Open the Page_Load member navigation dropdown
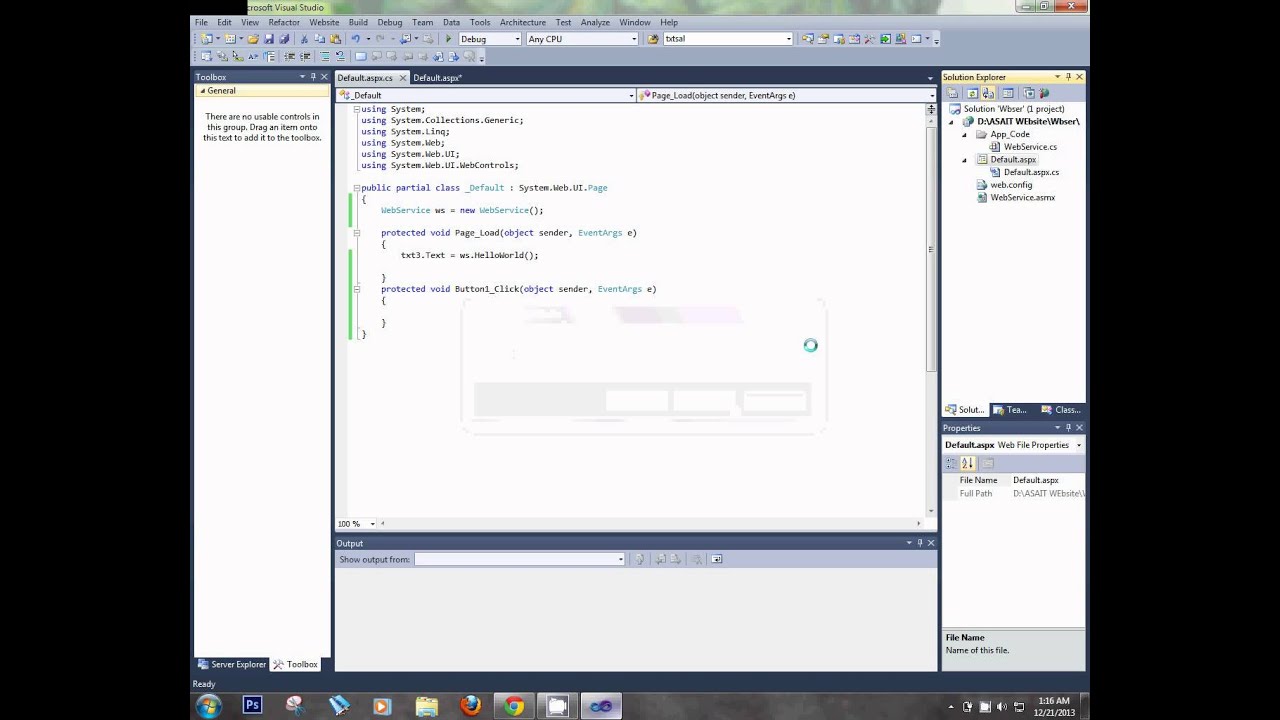1280x720 pixels. (x=931, y=95)
